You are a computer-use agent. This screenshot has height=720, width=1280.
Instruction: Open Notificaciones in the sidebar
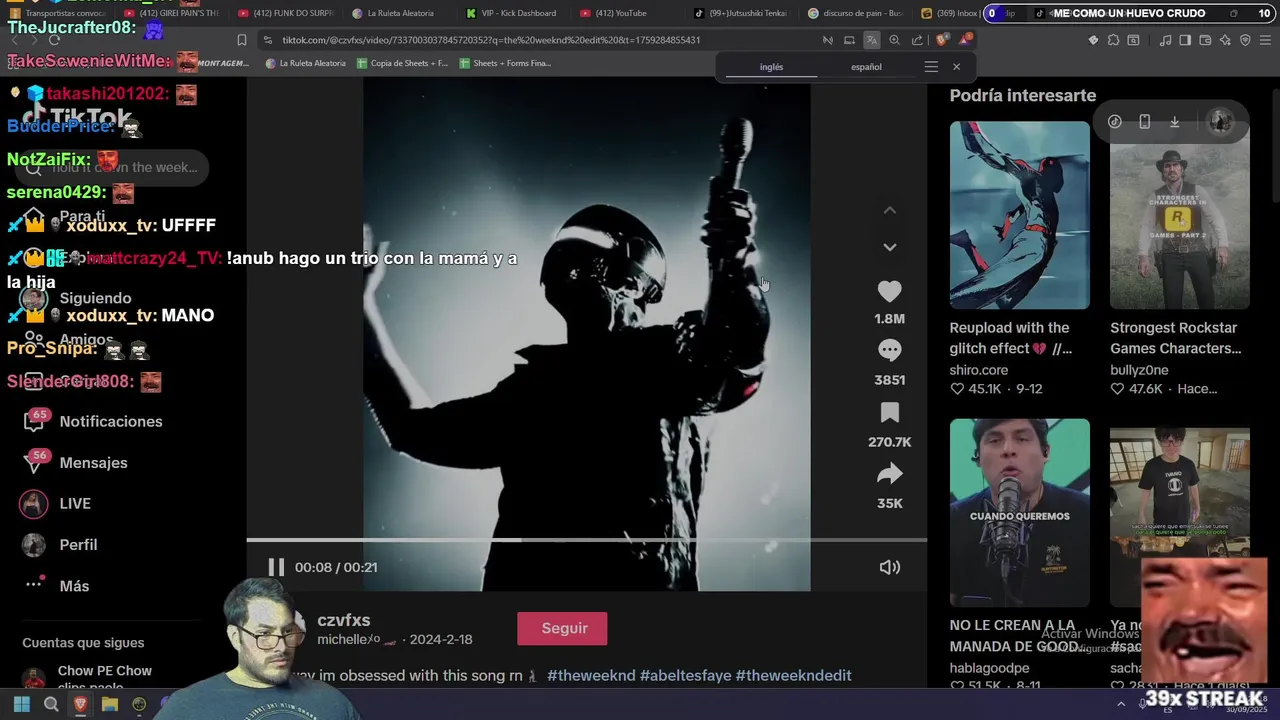[92, 421]
